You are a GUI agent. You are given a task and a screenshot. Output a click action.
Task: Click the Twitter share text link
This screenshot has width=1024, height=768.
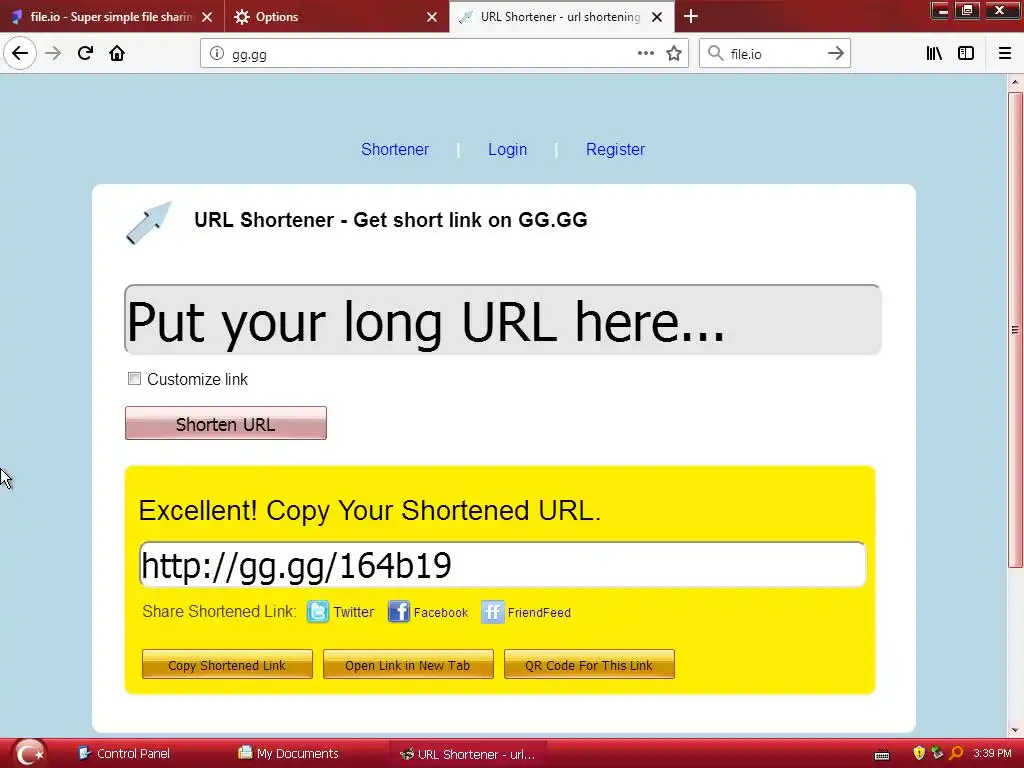point(353,613)
